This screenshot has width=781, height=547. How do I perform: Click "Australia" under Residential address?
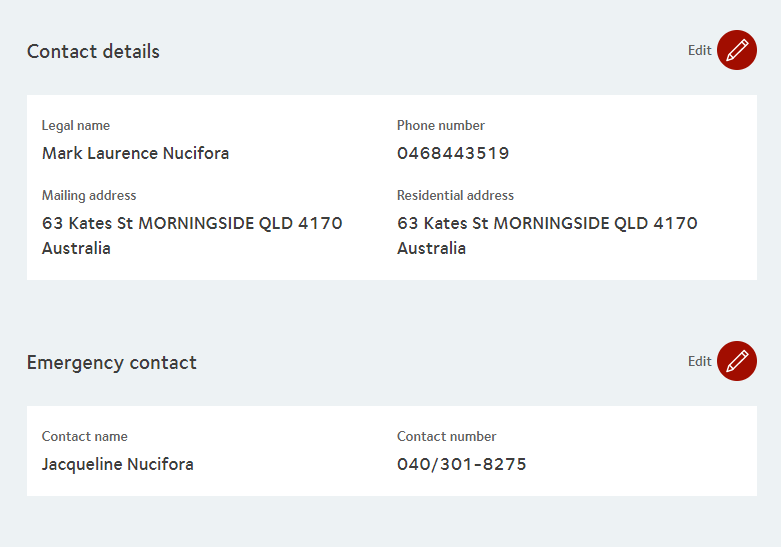431,249
